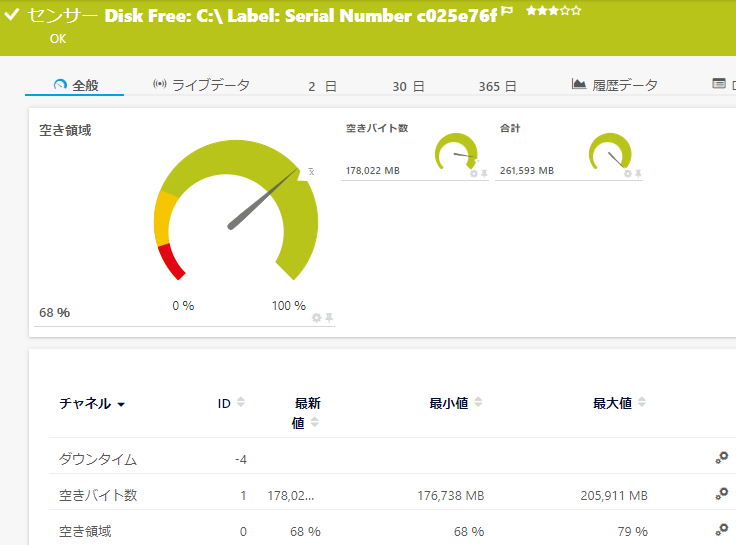
Task: Open settings gear of 合計 gauge
Action: pyautogui.click(x=628, y=174)
